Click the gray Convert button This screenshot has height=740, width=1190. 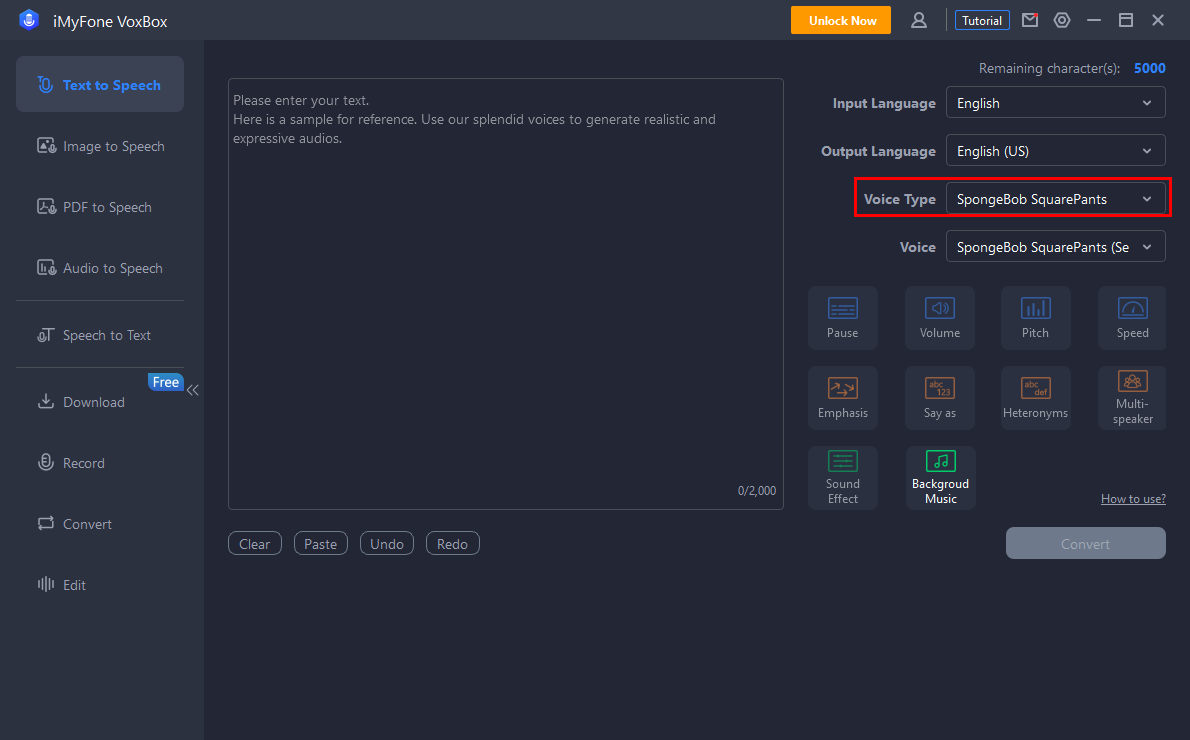click(x=1085, y=543)
